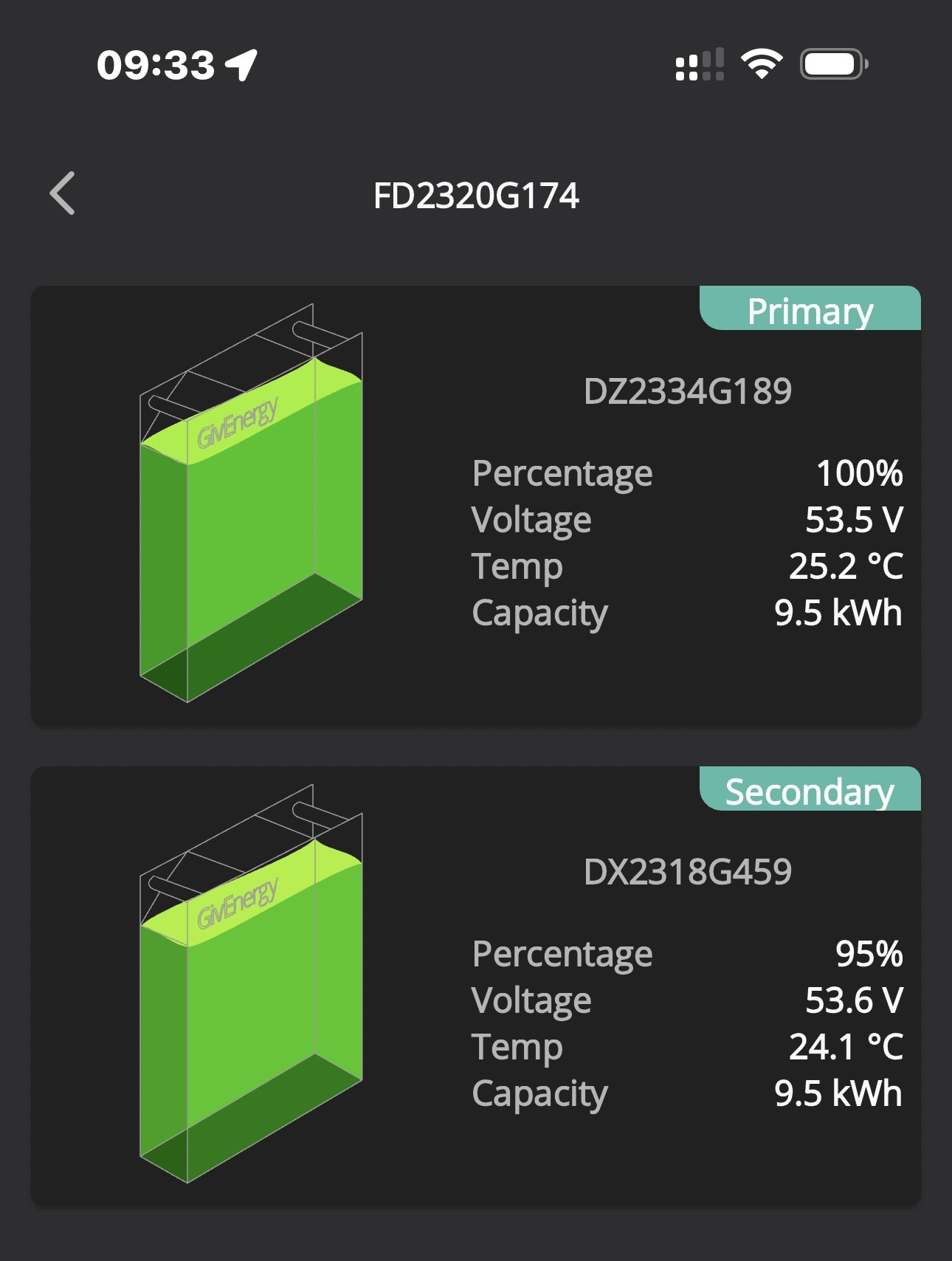Tap the 100% percentage value
This screenshot has height=1261, width=952.
click(x=859, y=473)
